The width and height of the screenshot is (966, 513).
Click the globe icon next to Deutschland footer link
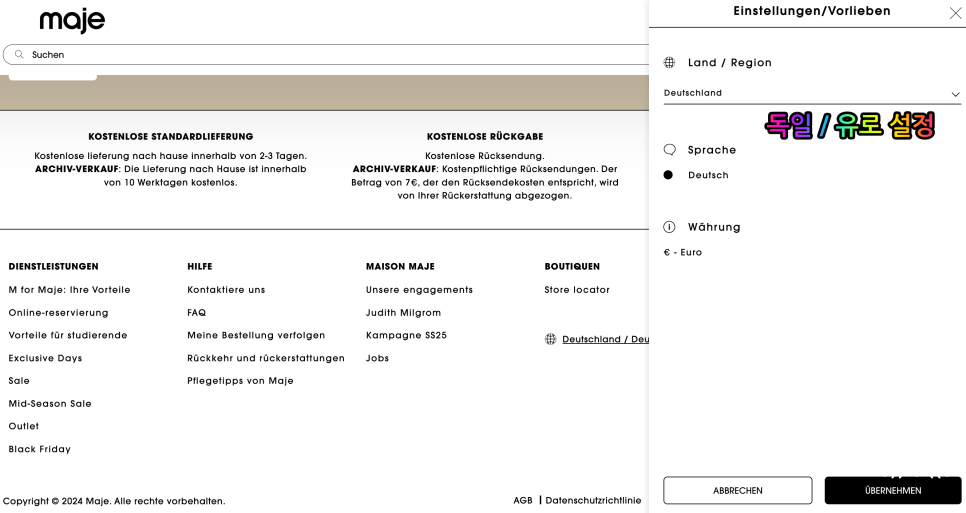pos(550,339)
